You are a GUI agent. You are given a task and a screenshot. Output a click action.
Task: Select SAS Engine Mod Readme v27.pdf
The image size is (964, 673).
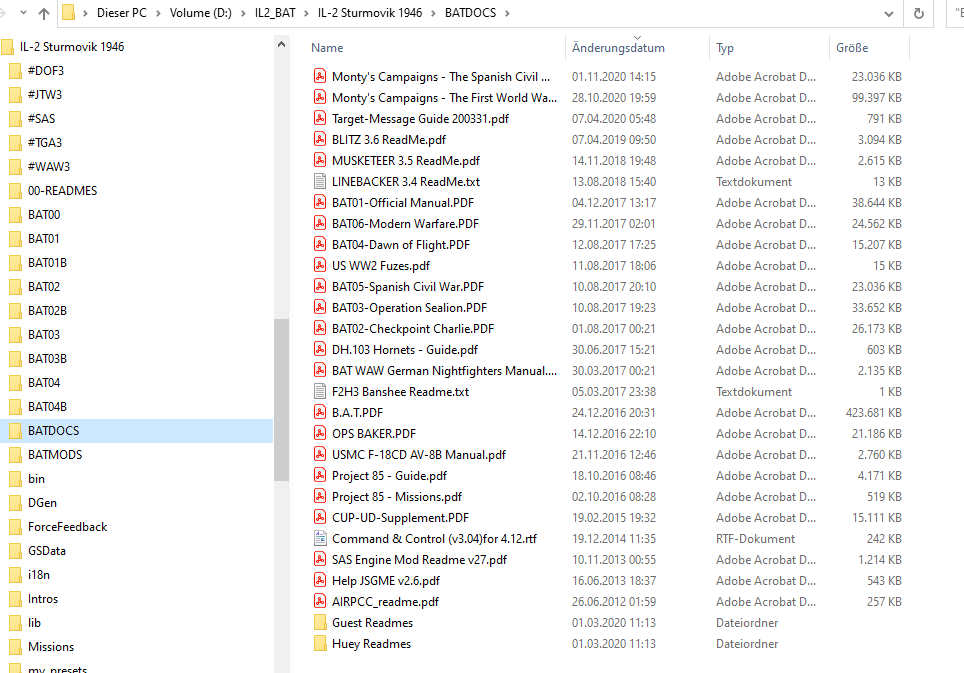tap(419, 560)
